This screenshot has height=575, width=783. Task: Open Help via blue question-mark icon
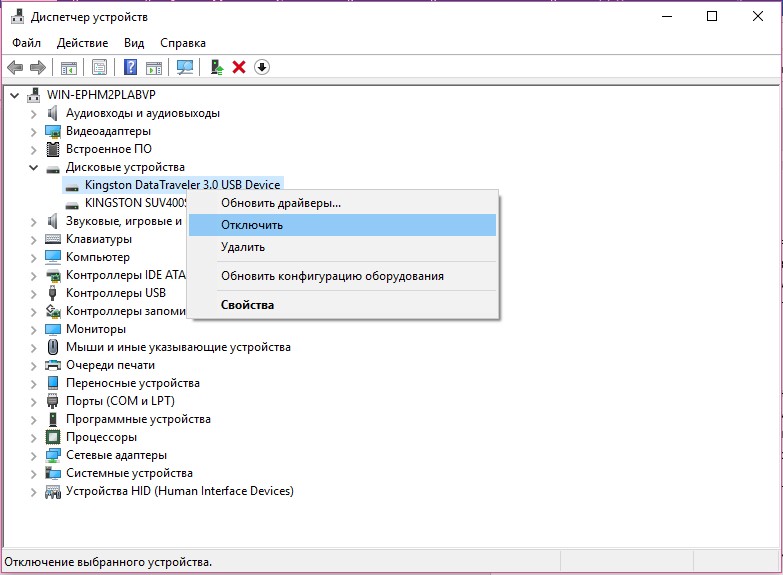point(130,67)
